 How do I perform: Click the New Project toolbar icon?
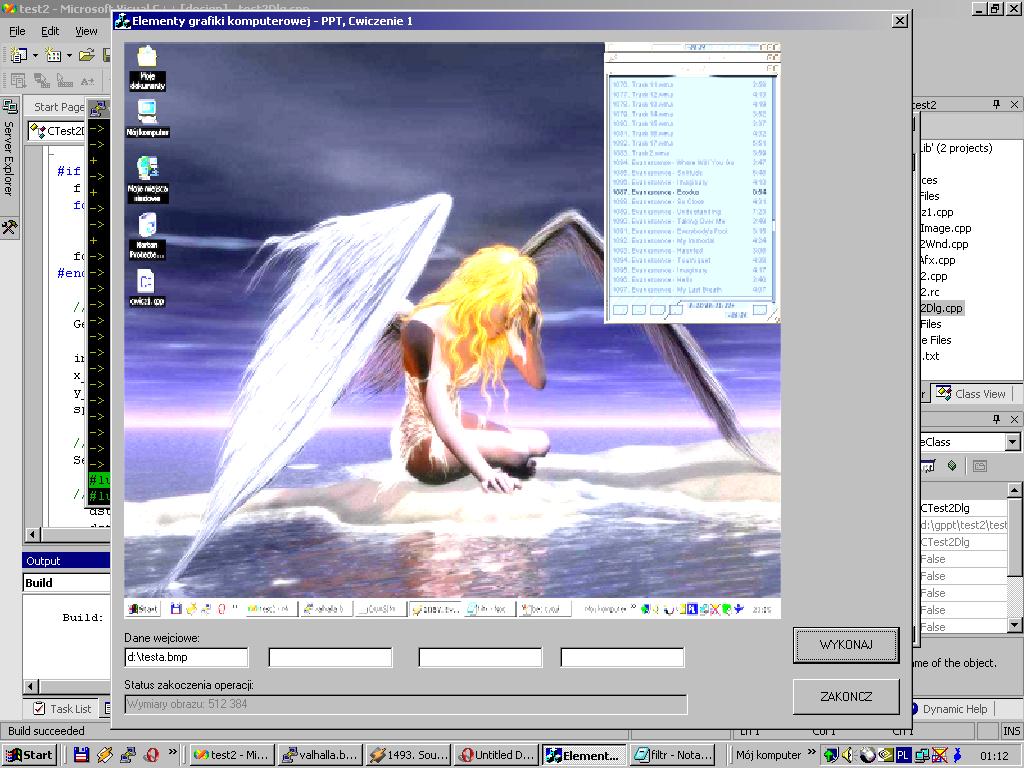click(x=19, y=55)
